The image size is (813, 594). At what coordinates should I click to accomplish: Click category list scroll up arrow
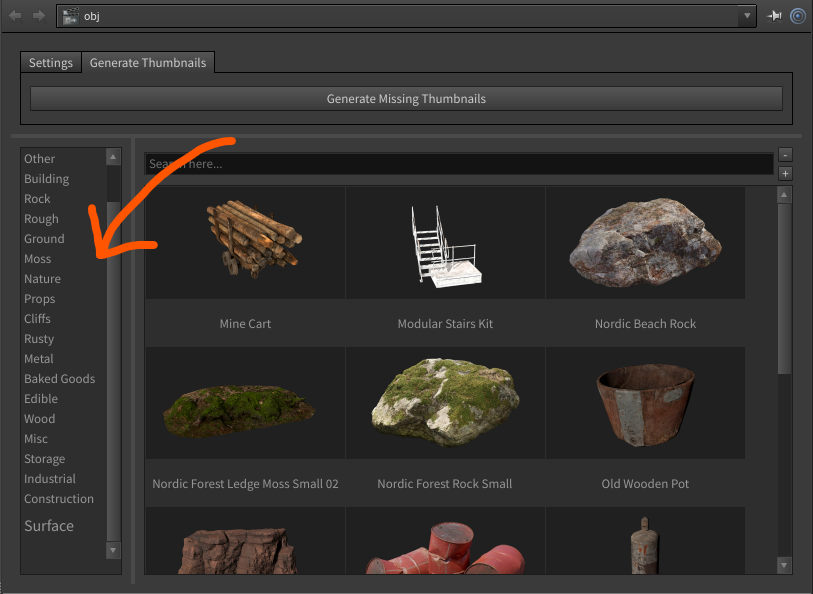113,157
